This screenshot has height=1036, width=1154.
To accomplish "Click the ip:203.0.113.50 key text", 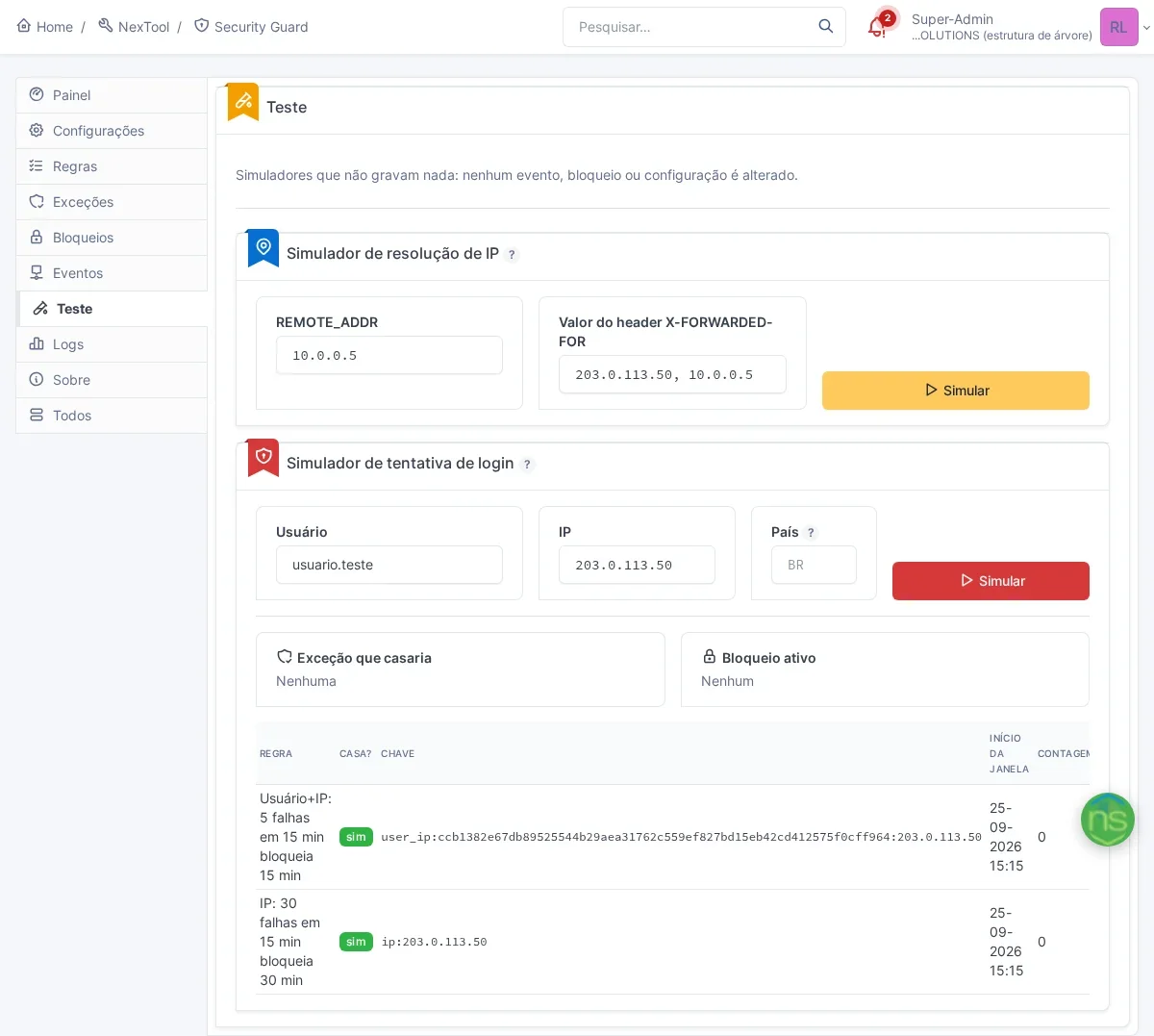I will [x=434, y=942].
